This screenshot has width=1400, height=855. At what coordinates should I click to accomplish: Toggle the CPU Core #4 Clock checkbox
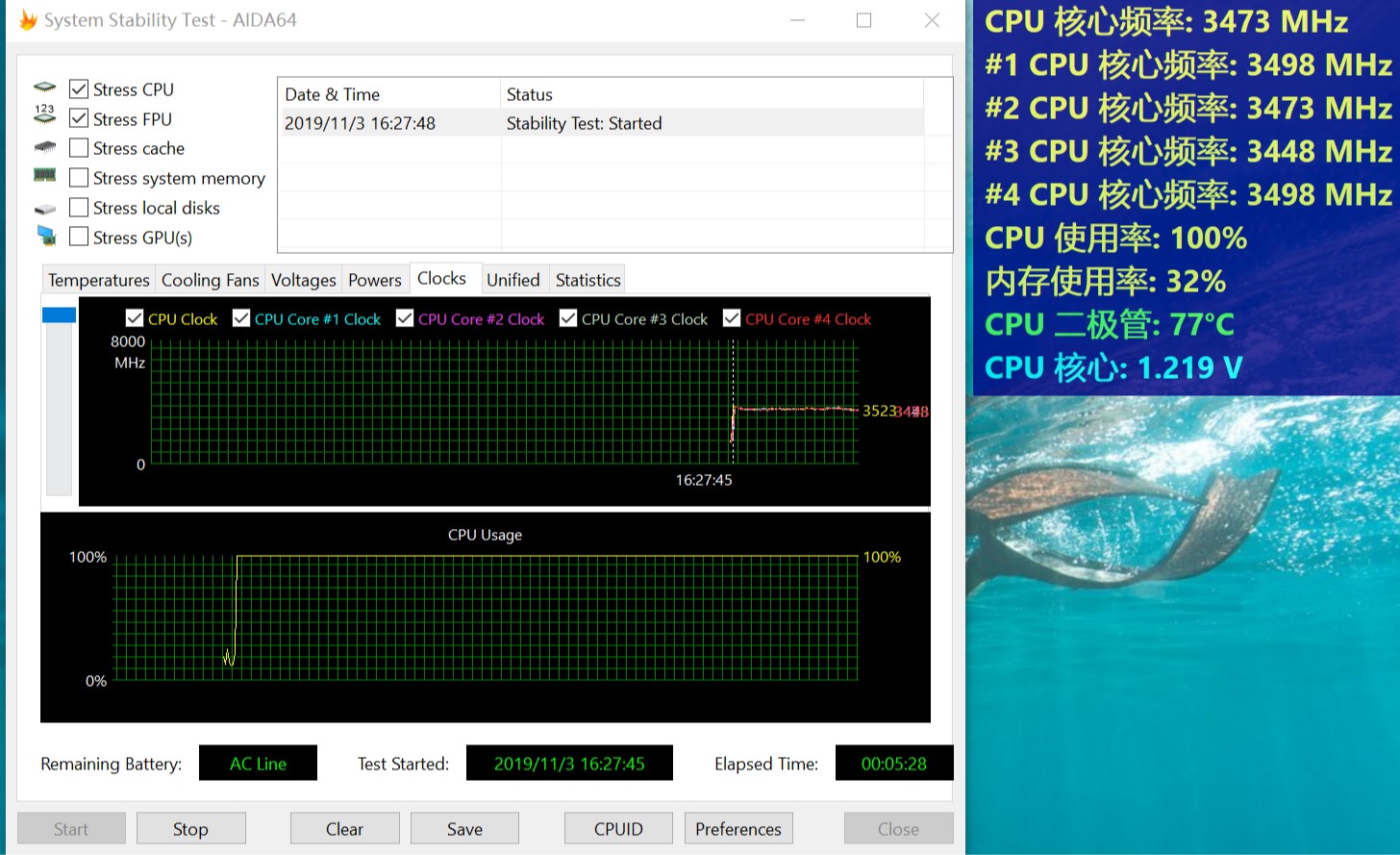pos(732,318)
